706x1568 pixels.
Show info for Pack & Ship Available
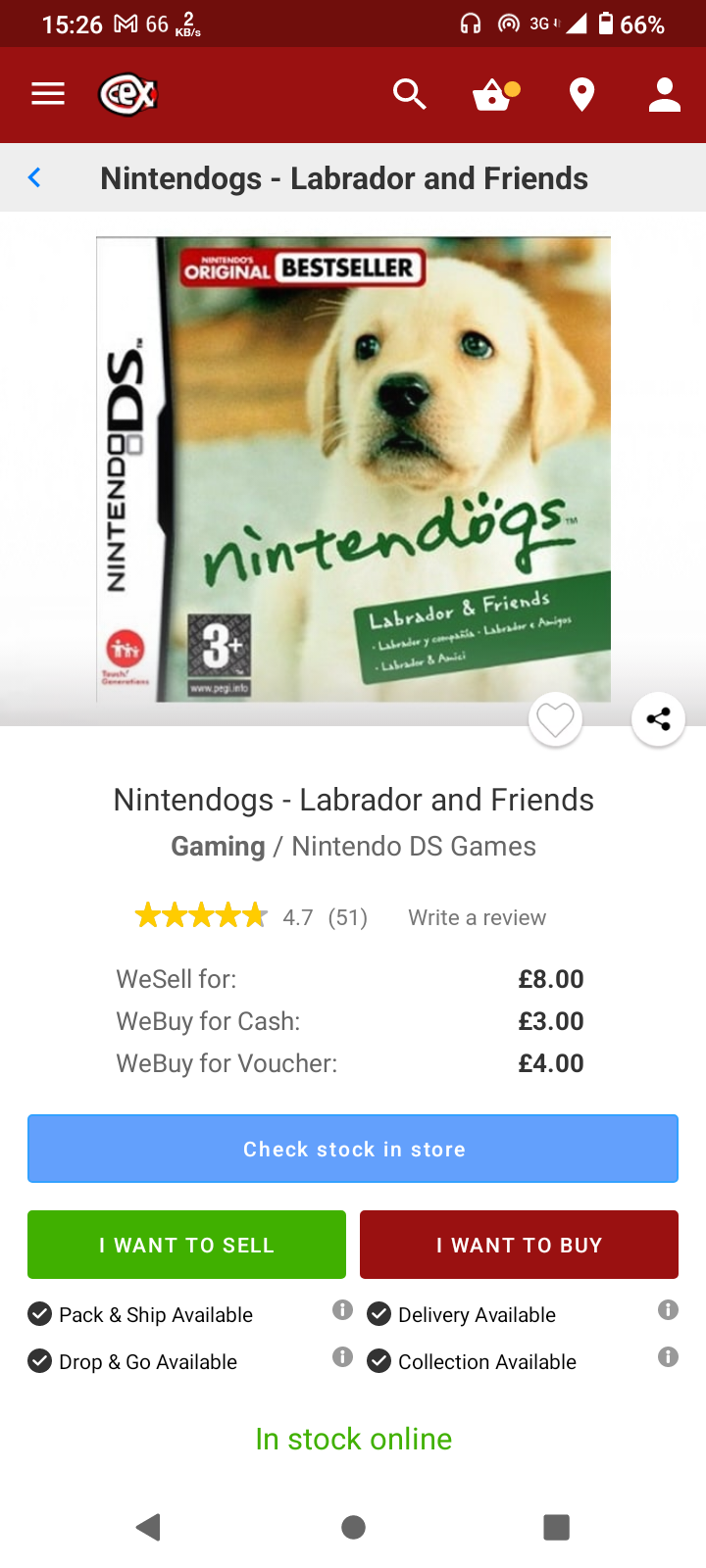click(342, 1310)
